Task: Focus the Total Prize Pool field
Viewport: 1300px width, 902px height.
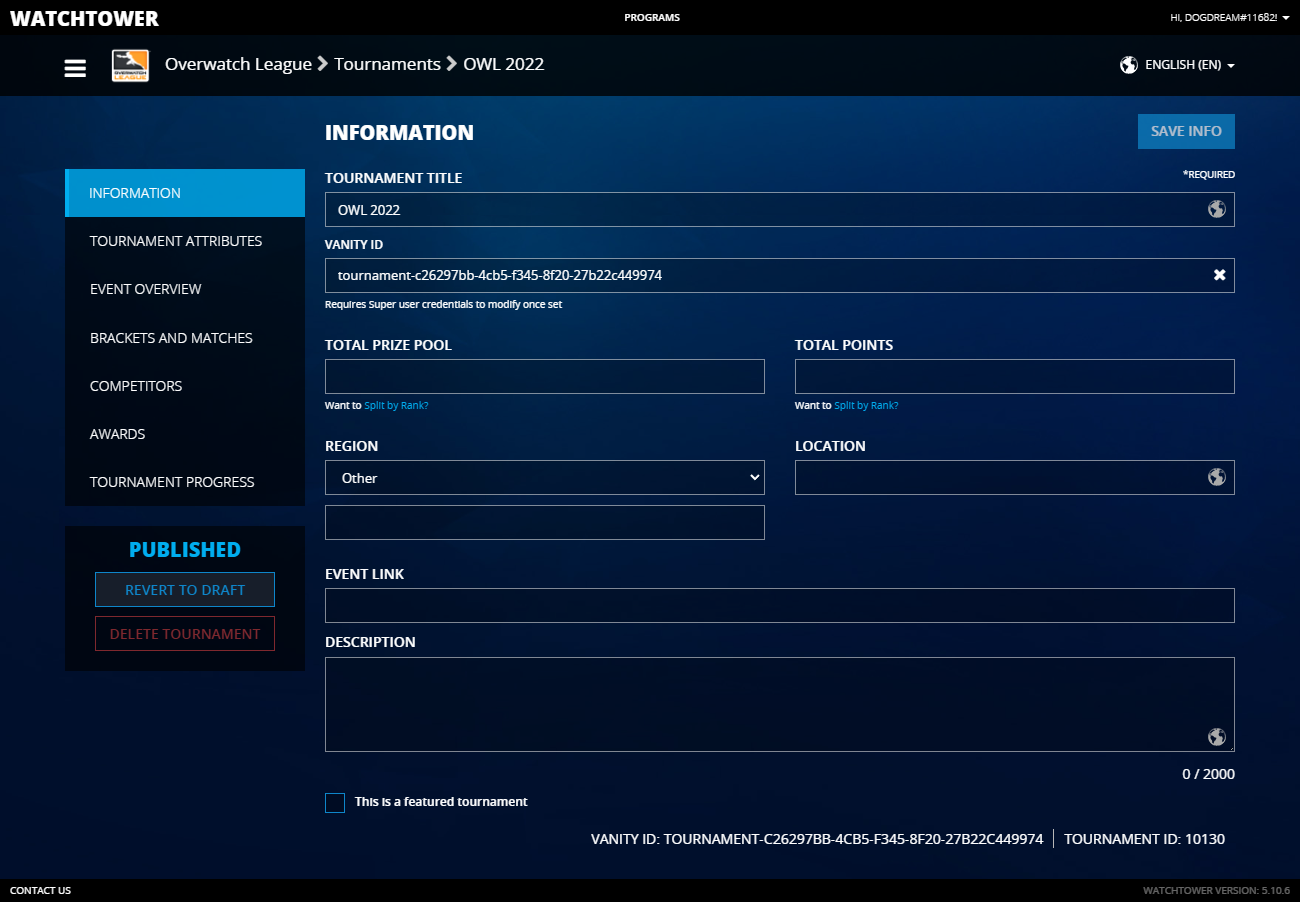Action: tap(545, 377)
